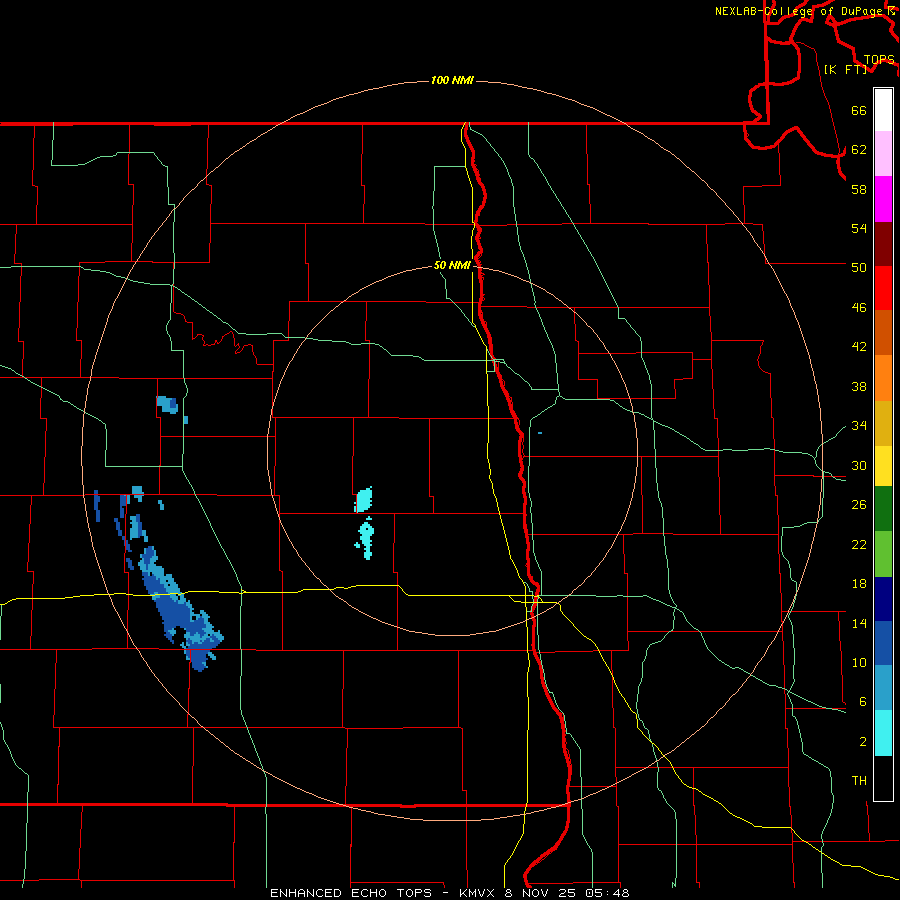Click the "38" value on the legend
This screenshot has height=900, width=900.
(859, 386)
